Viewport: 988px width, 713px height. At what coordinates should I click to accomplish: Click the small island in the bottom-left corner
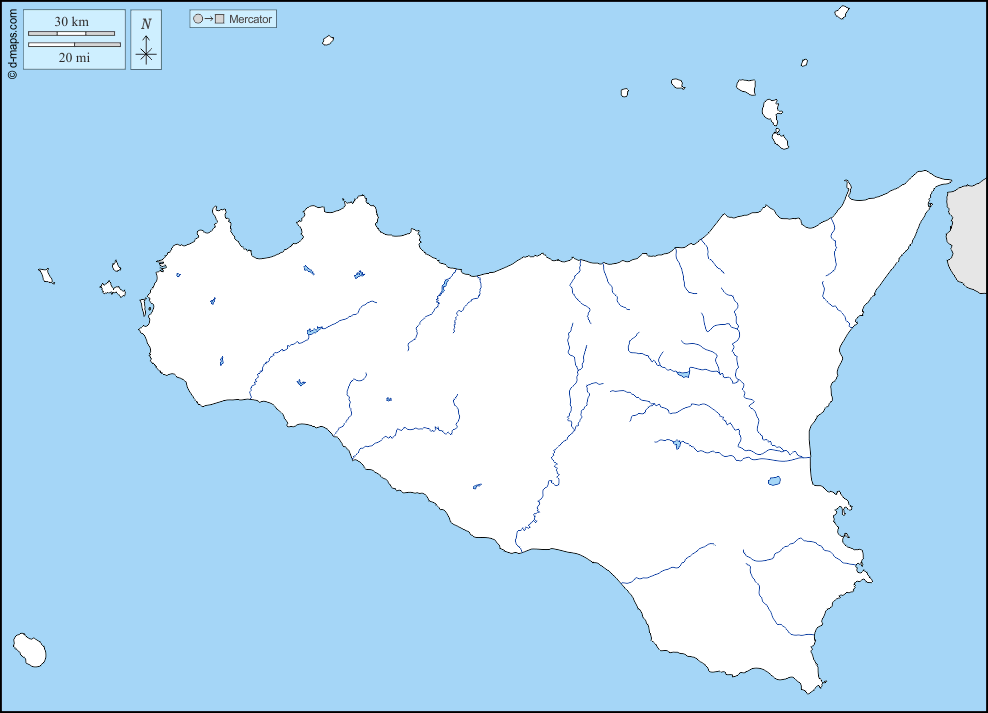30,650
